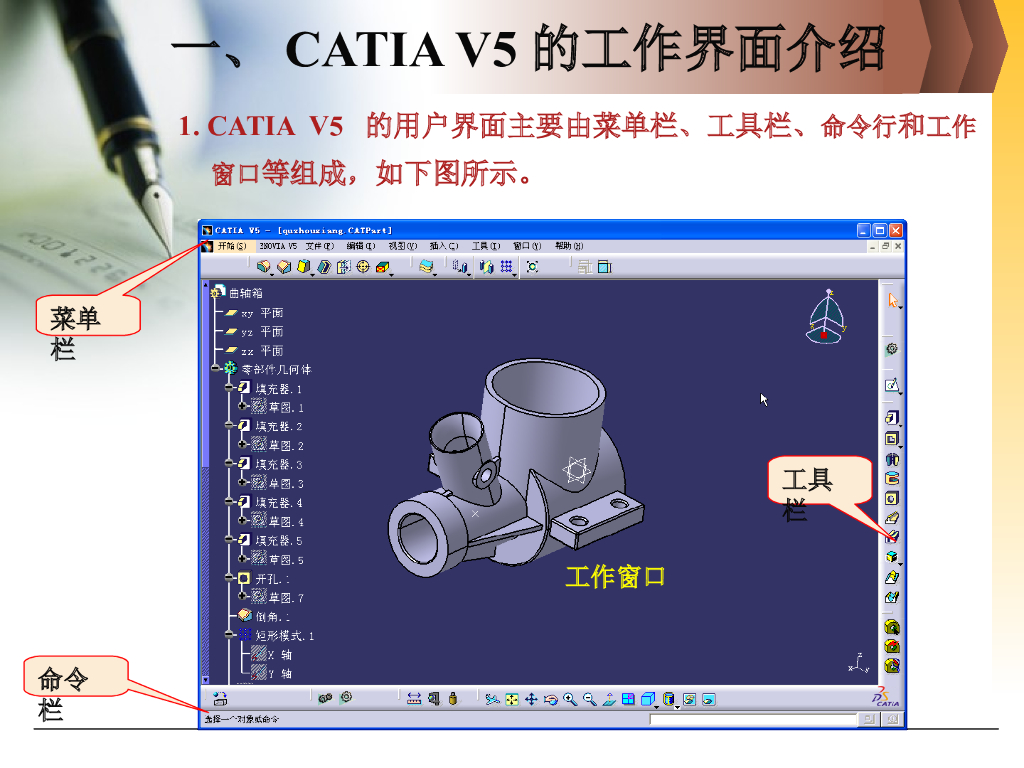Screen dimensions: 1024x768
Task: Click the Measure Inertia weight icon
Action: point(453,699)
